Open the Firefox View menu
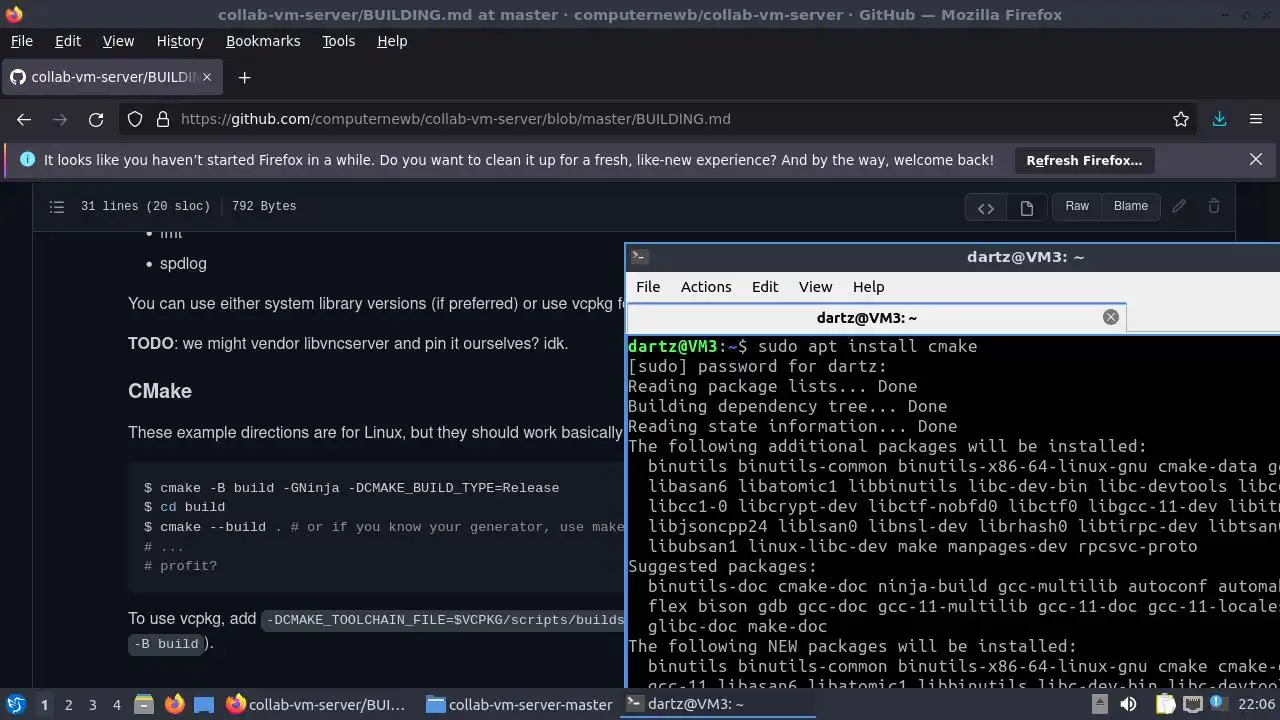Screen dimensions: 1280x720 click(x=118, y=41)
